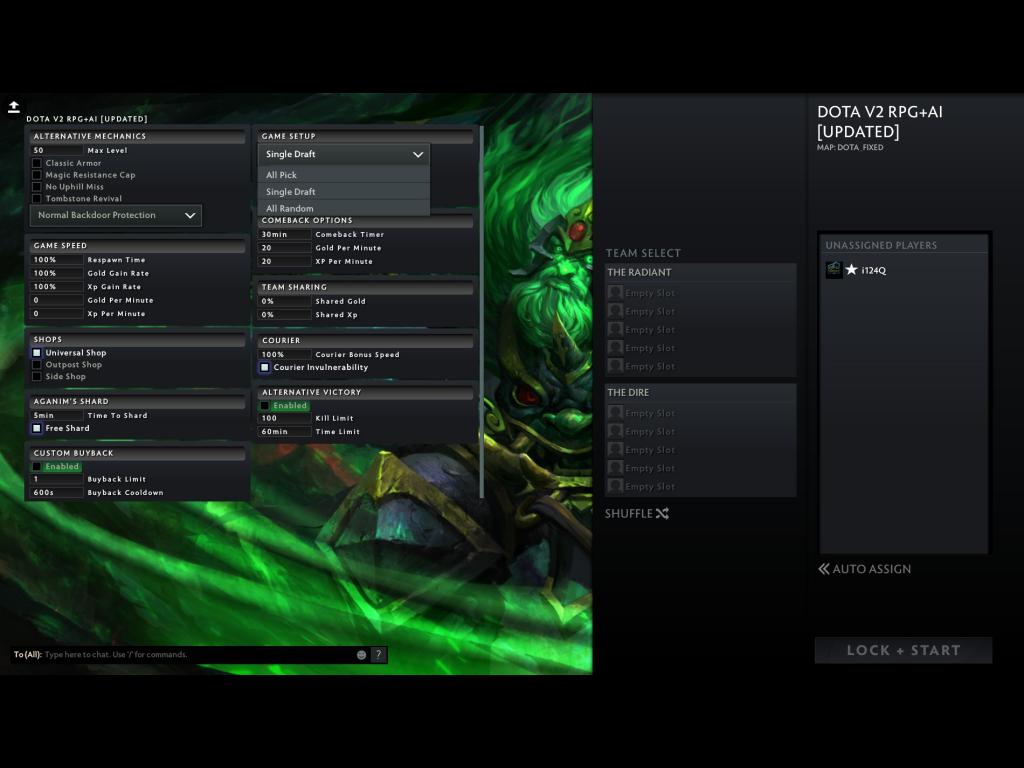Viewport: 1024px width, 768px height.
Task: Click the Auto Assign button label
Action: (x=872, y=569)
